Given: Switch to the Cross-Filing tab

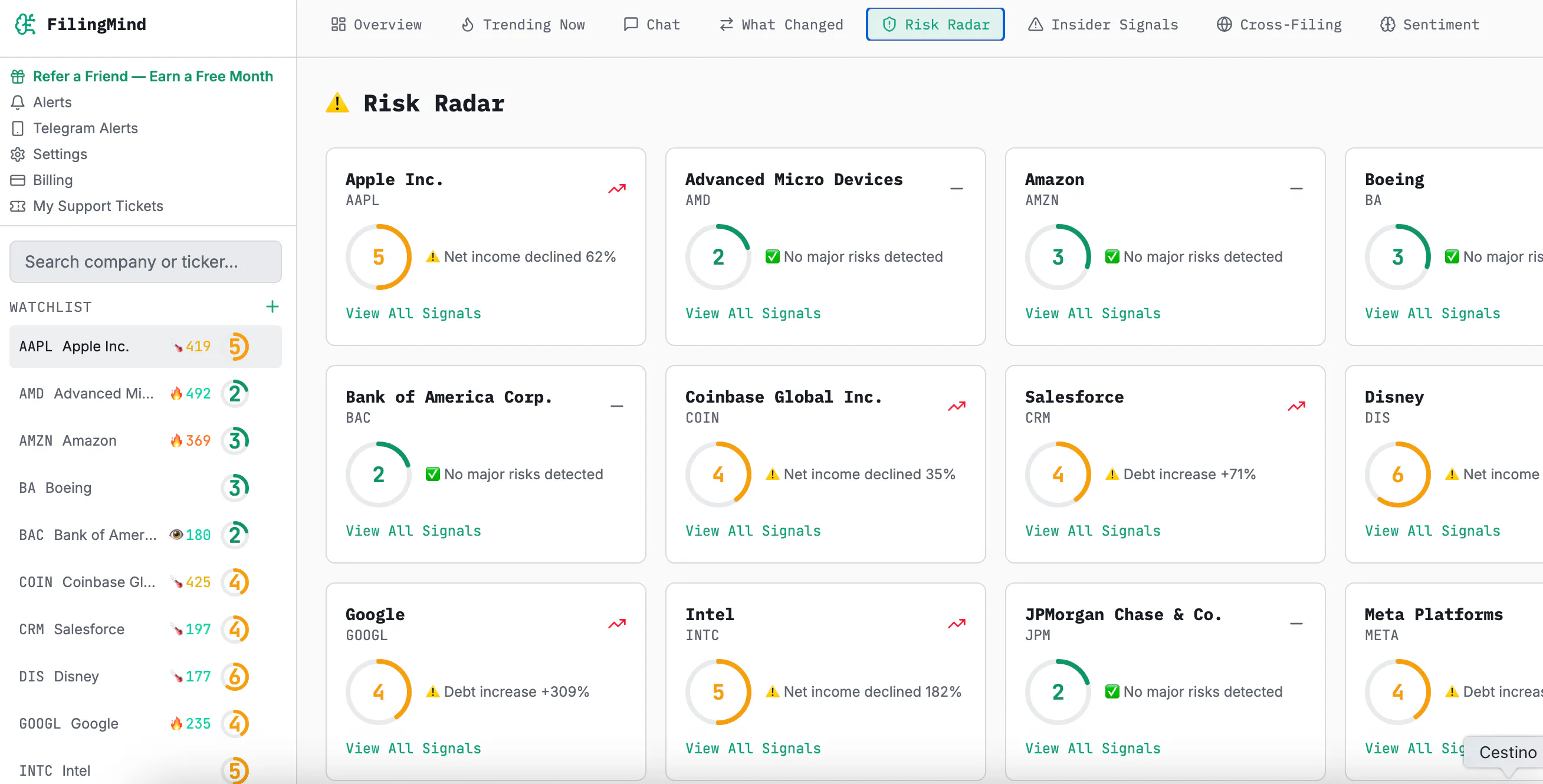Looking at the screenshot, I should coord(1279,25).
